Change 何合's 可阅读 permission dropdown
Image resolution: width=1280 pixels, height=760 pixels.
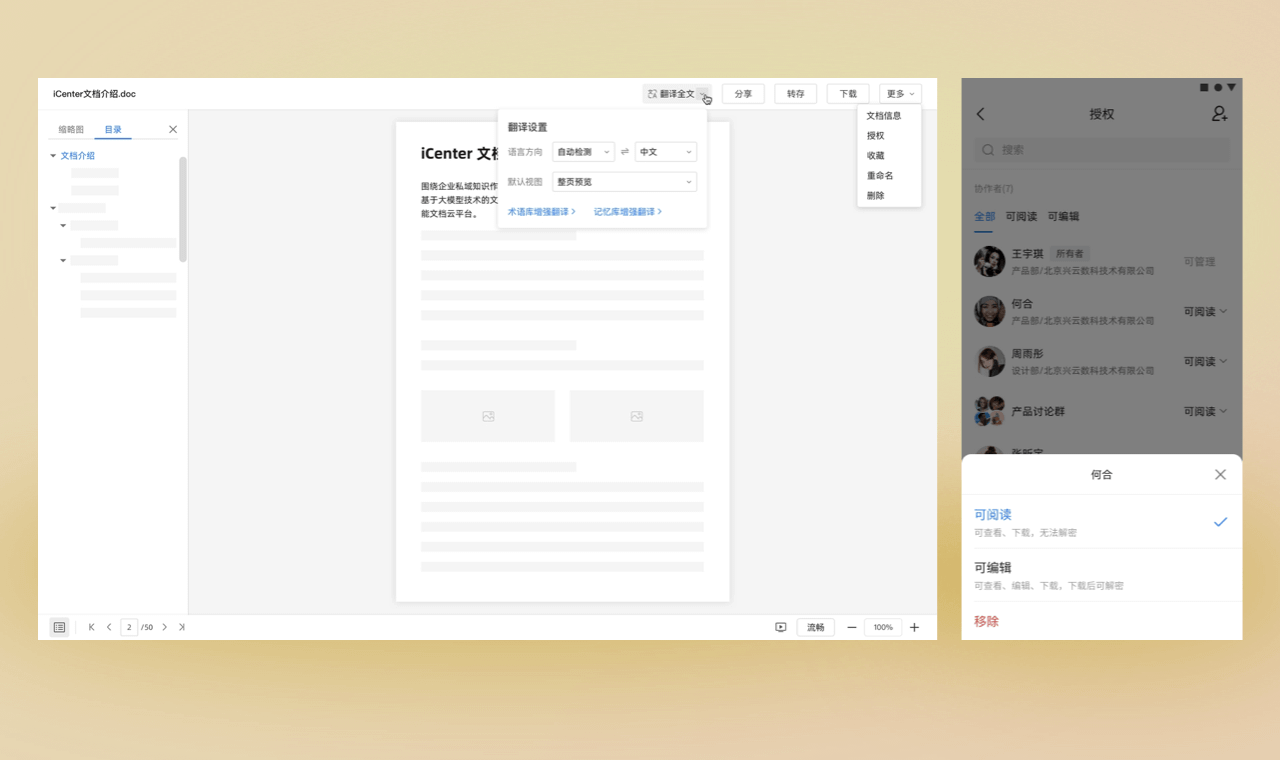1205,311
